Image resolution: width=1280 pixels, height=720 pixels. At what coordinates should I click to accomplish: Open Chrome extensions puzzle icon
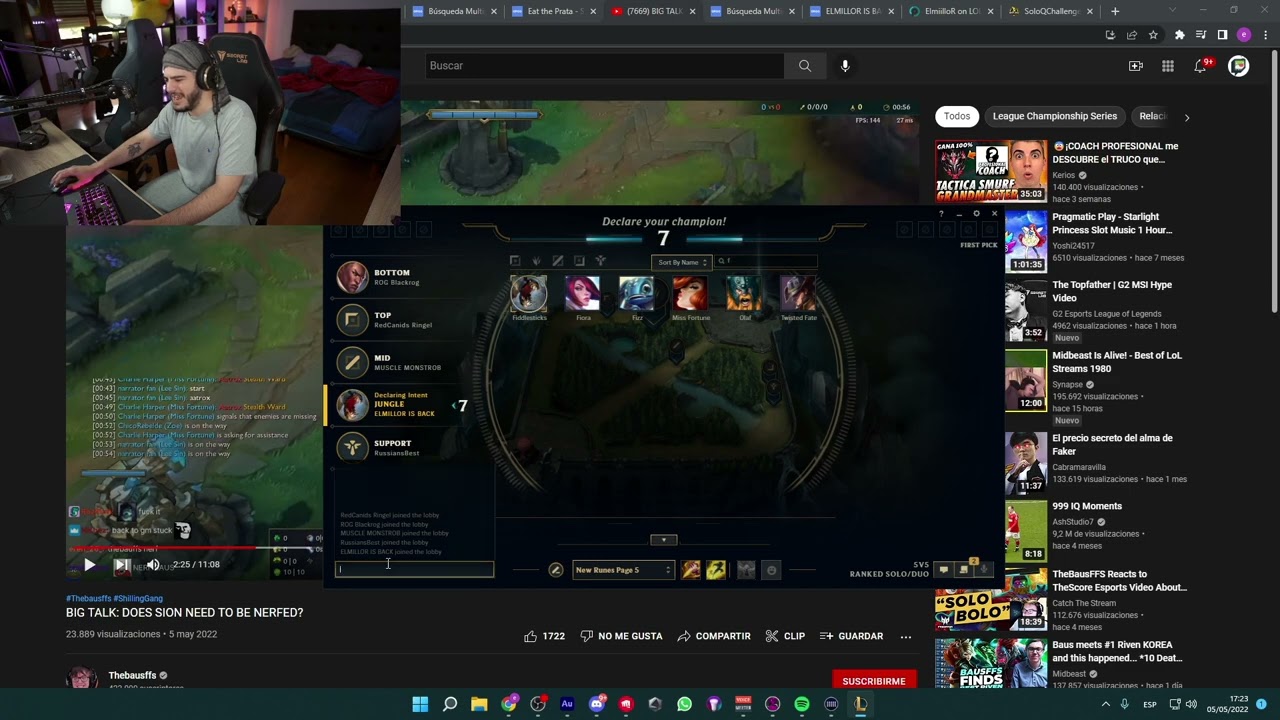point(1179,35)
